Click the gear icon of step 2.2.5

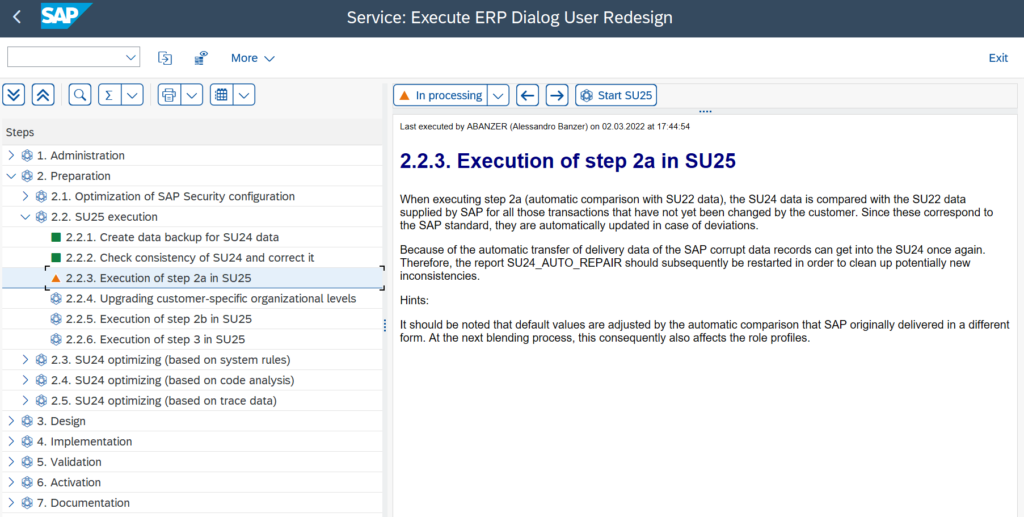pyautogui.click(x=56, y=319)
